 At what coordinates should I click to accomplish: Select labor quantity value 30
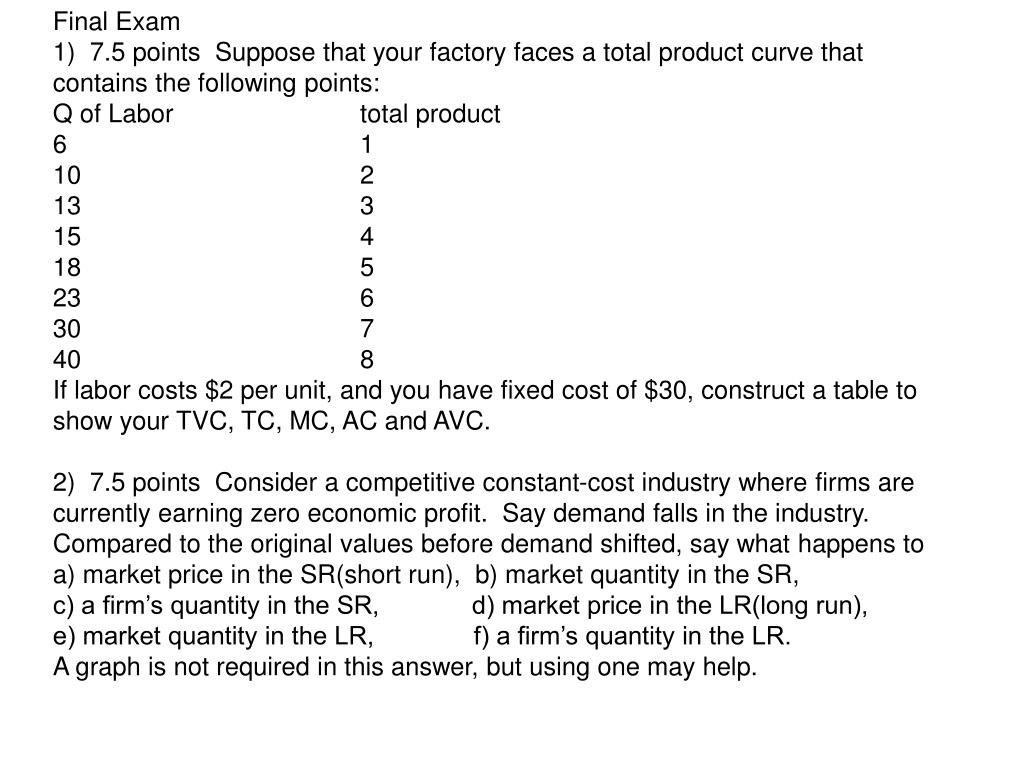67,328
